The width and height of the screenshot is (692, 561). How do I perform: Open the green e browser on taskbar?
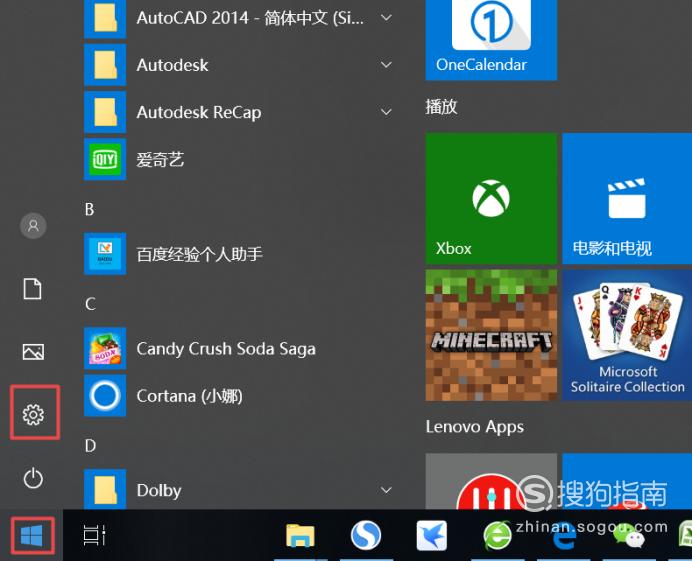point(497,535)
